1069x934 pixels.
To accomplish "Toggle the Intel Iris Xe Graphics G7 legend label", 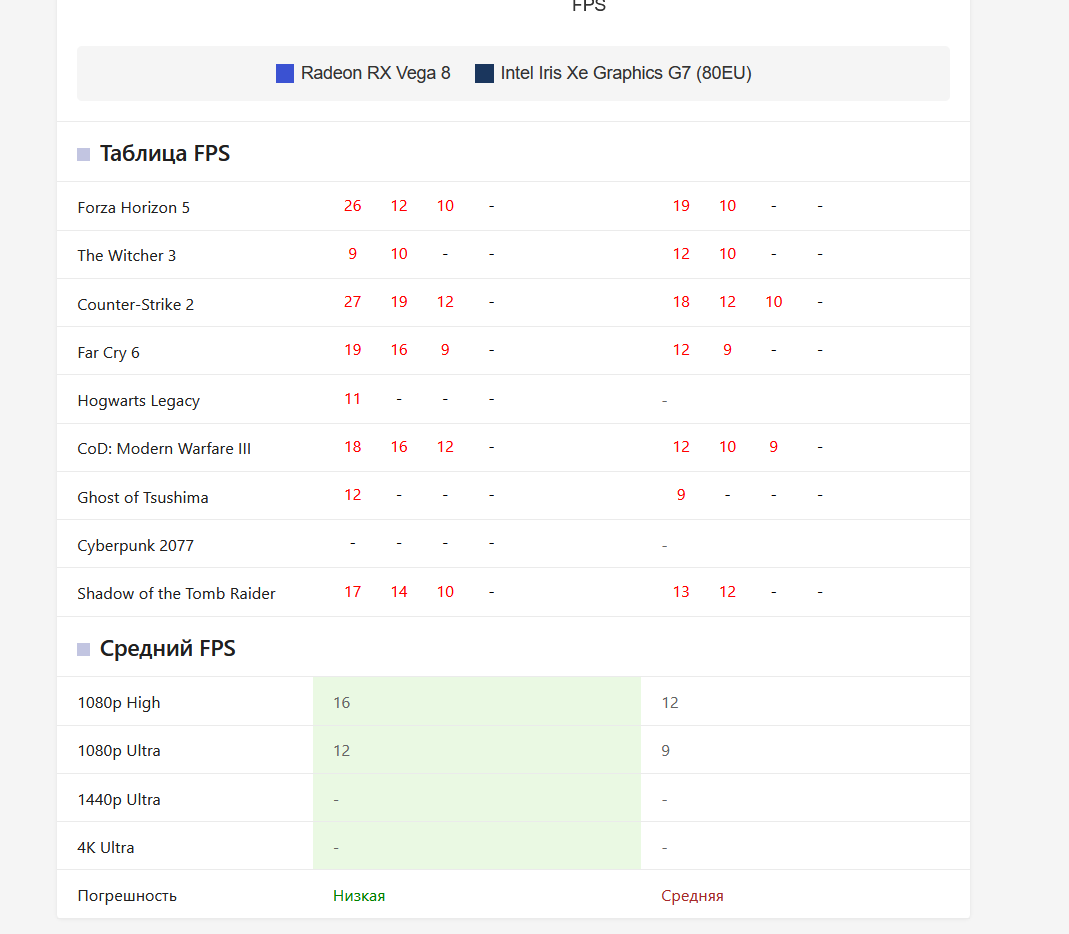I will click(626, 73).
